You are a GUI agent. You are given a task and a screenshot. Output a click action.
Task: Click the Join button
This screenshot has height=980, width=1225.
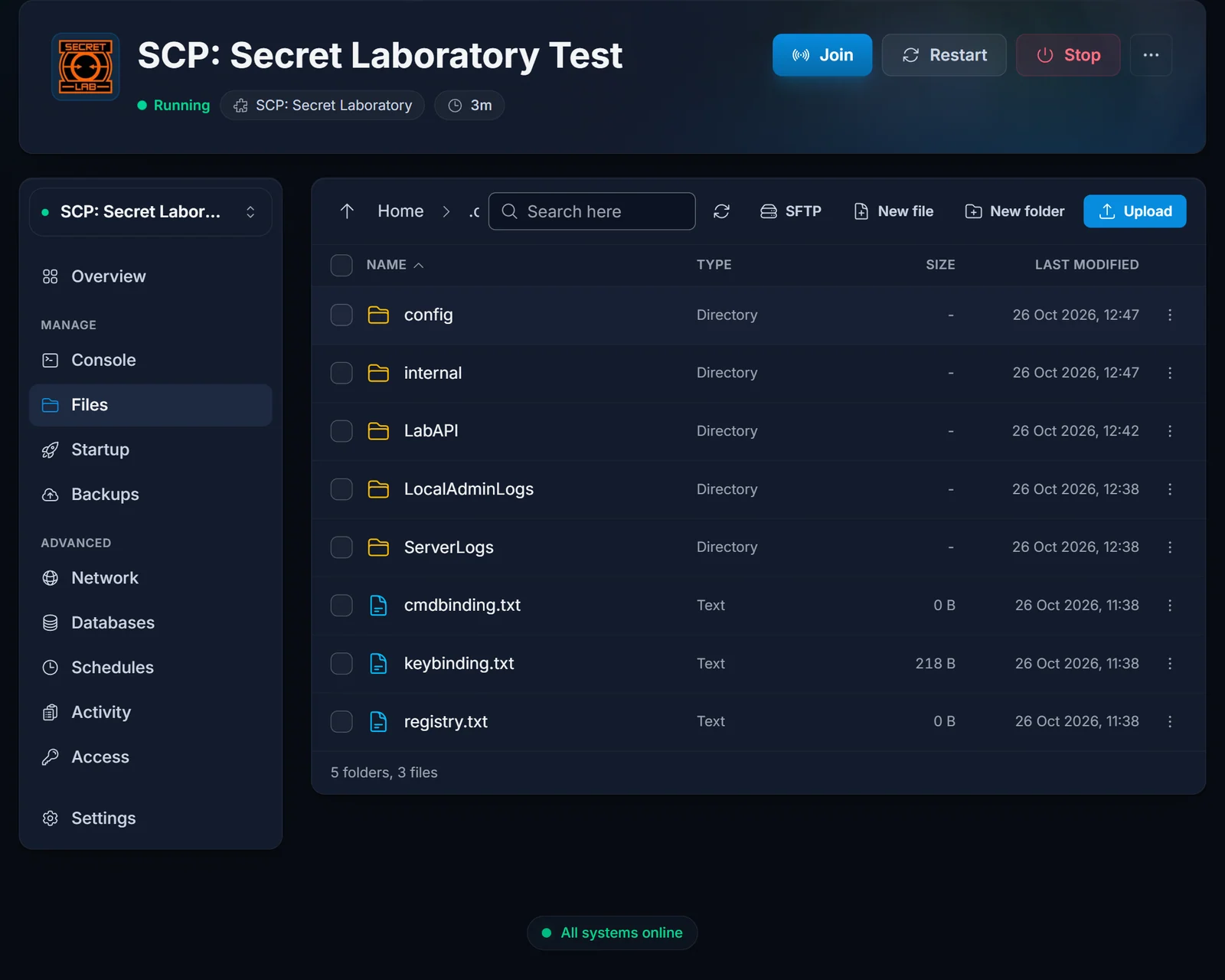pyautogui.click(x=822, y=55)
